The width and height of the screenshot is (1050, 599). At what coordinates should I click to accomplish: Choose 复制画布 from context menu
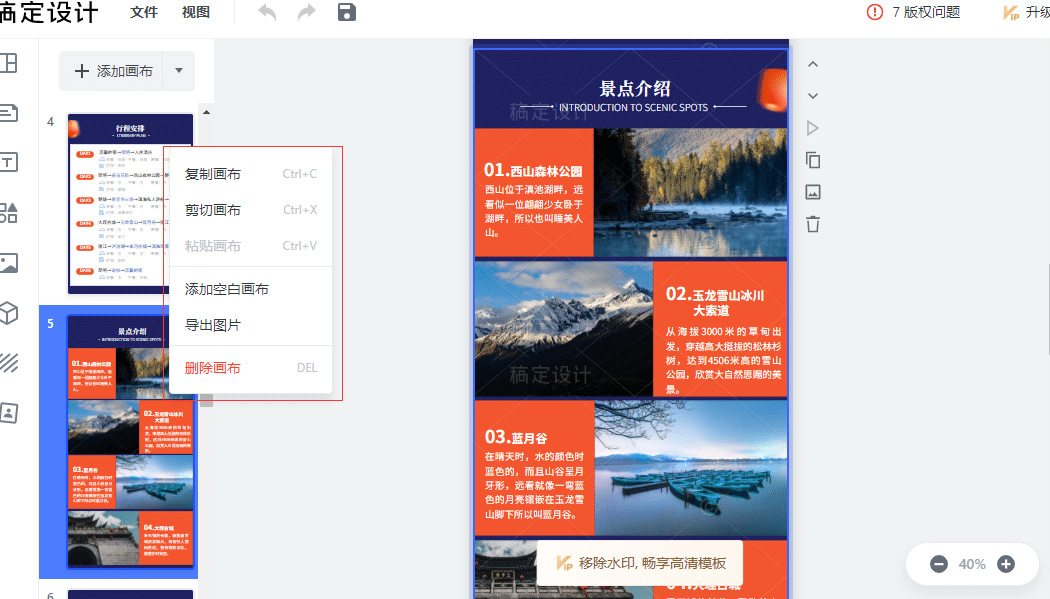pos(250,174)
